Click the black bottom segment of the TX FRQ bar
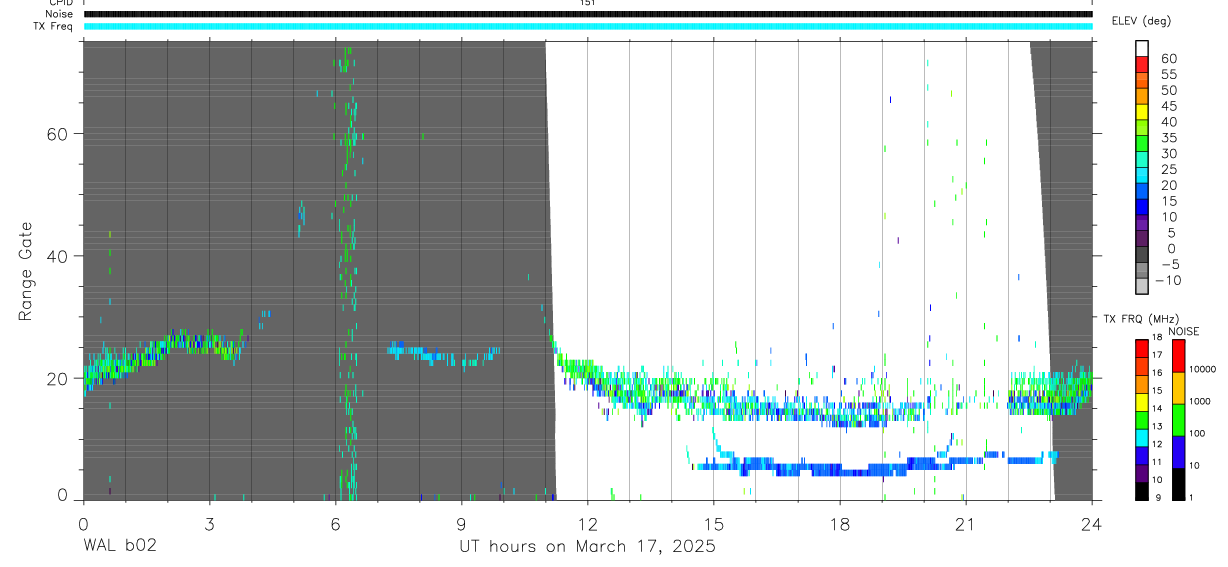The image size is (1228, 567). (x=1142, y=491)
